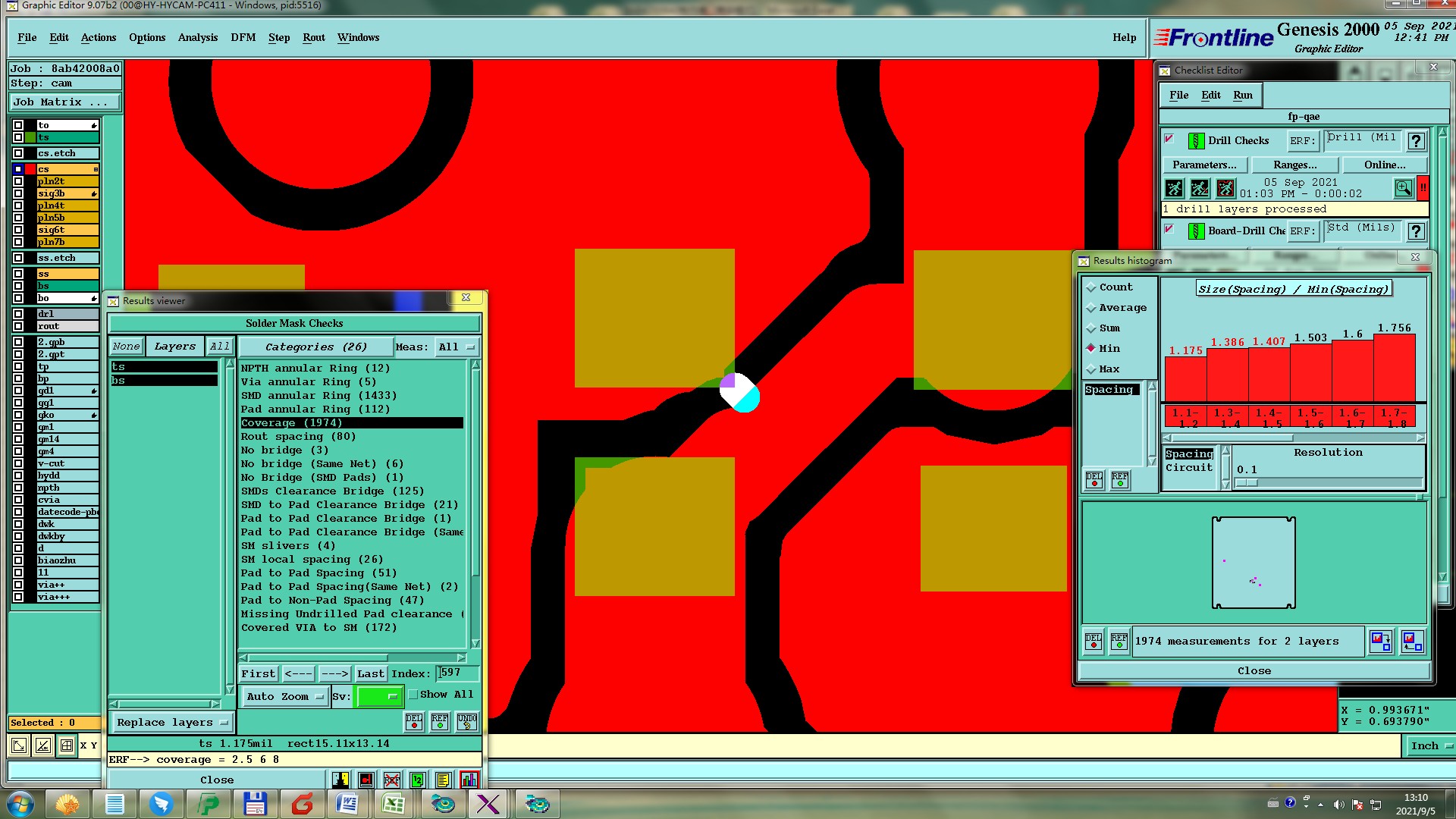Click the red dot display icon beside Close
1456x819 pixels.
click(366, 780)
